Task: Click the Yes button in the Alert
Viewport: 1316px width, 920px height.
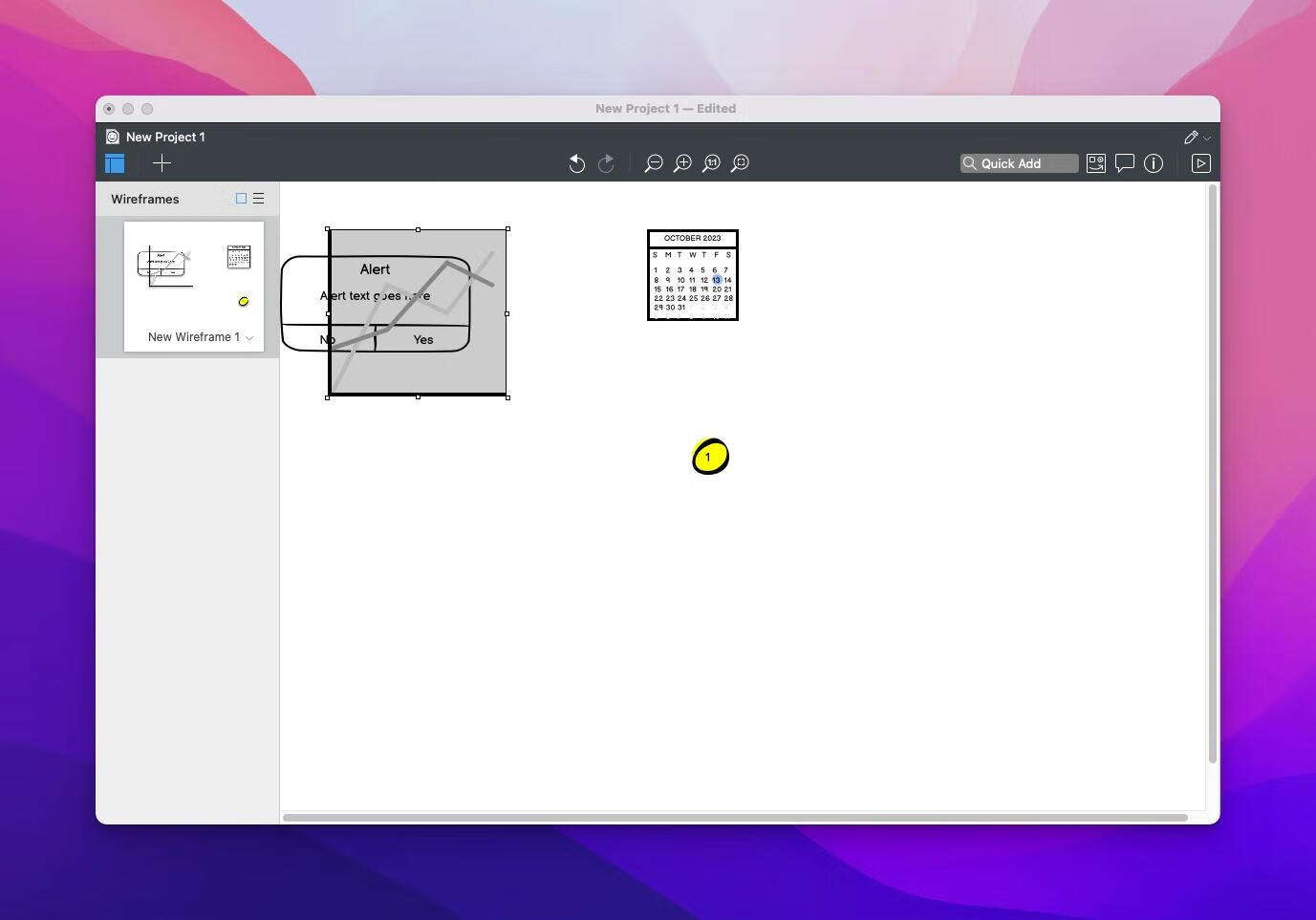Action: click(x=422, y=339)
